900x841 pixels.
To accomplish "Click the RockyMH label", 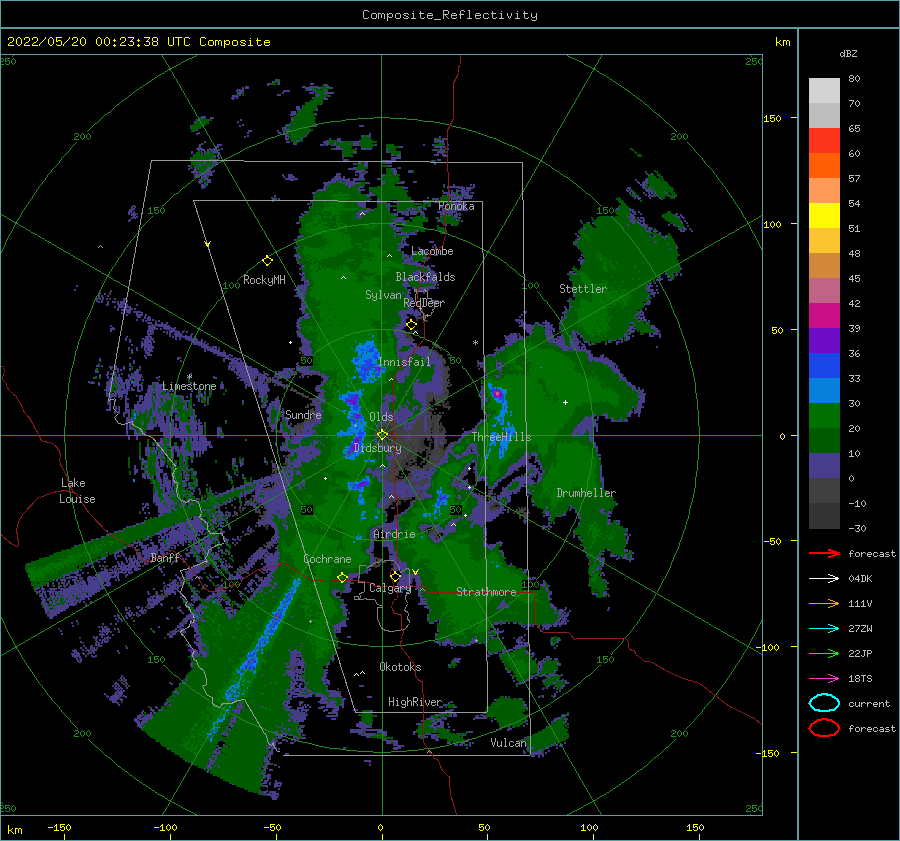I will [264, 280].
